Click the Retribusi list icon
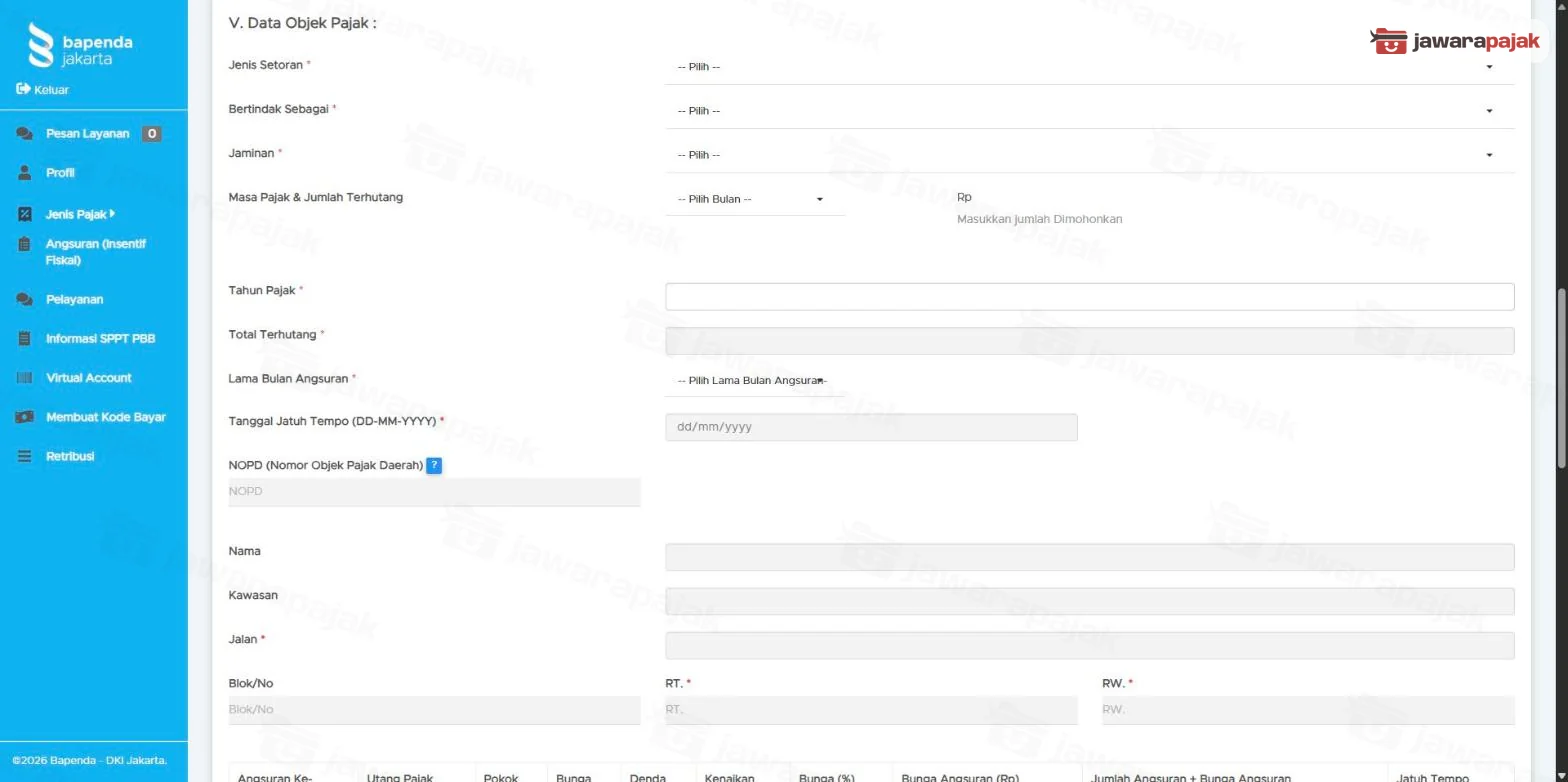 click(x=25, y=456)
